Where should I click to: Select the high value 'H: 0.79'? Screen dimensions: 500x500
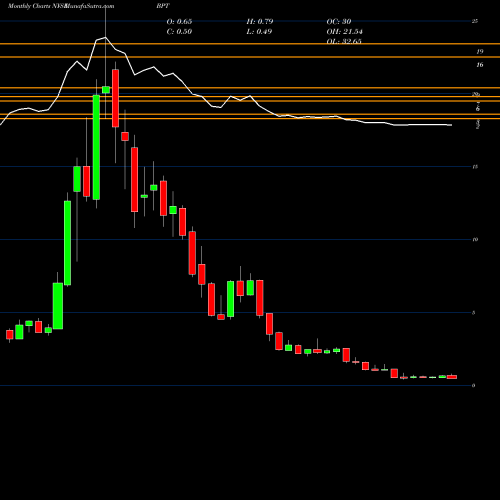click(x=260, y=21)
